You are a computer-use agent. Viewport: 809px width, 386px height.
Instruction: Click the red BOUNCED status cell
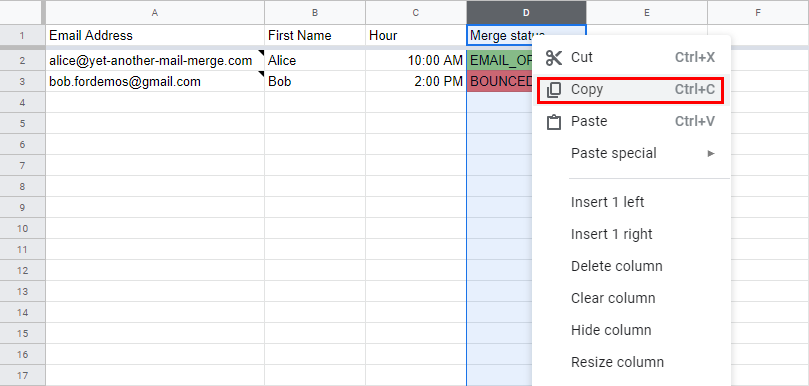click(499, 82)
